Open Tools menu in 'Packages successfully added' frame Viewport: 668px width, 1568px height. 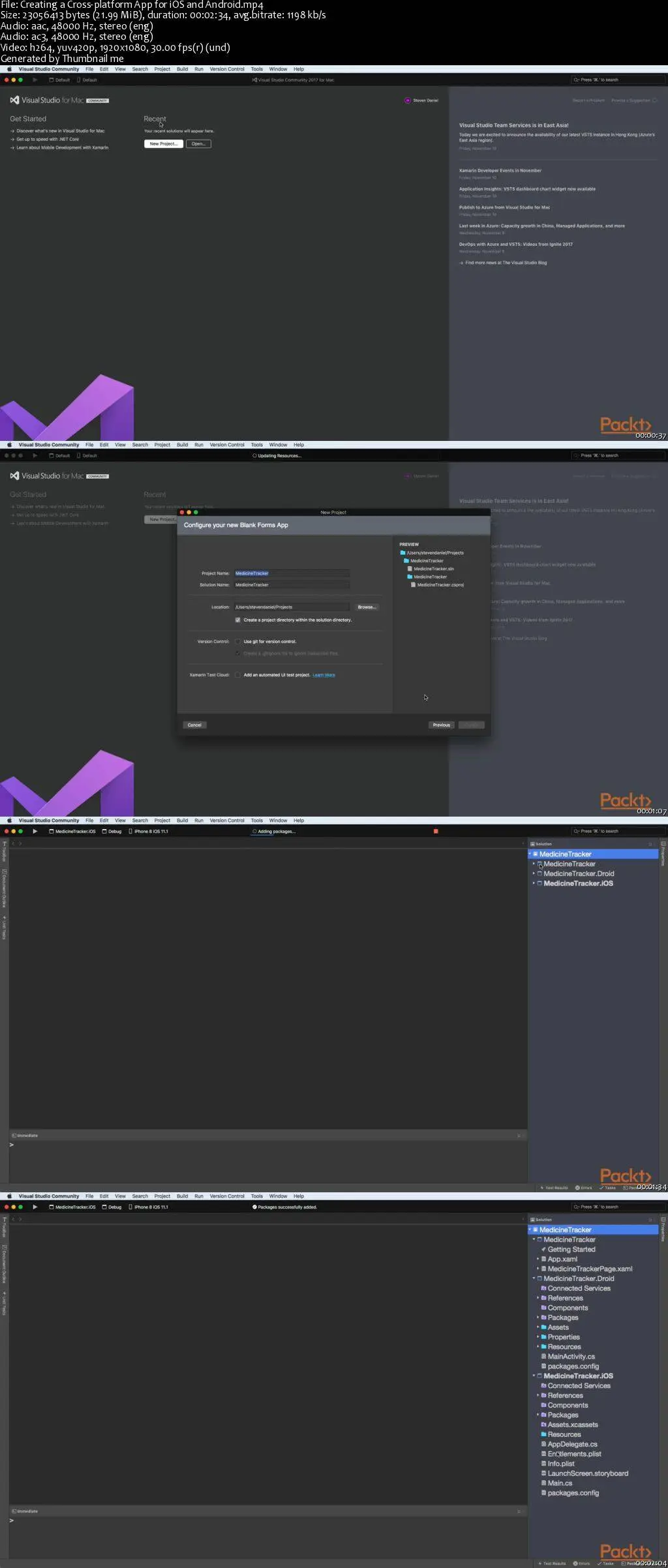(257, 1196)
